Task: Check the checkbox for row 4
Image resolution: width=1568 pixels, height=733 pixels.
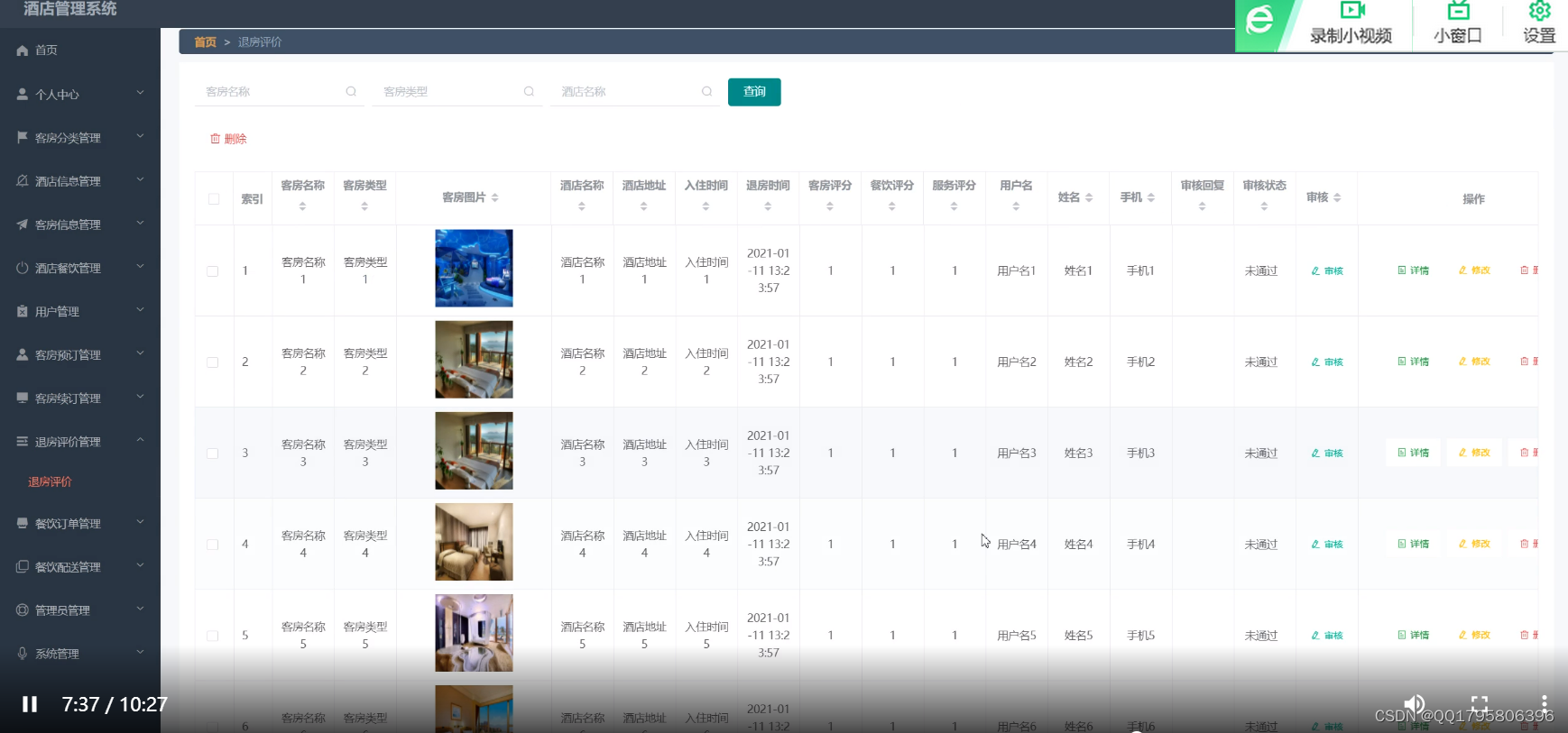Action: click(x=213, y=545)
